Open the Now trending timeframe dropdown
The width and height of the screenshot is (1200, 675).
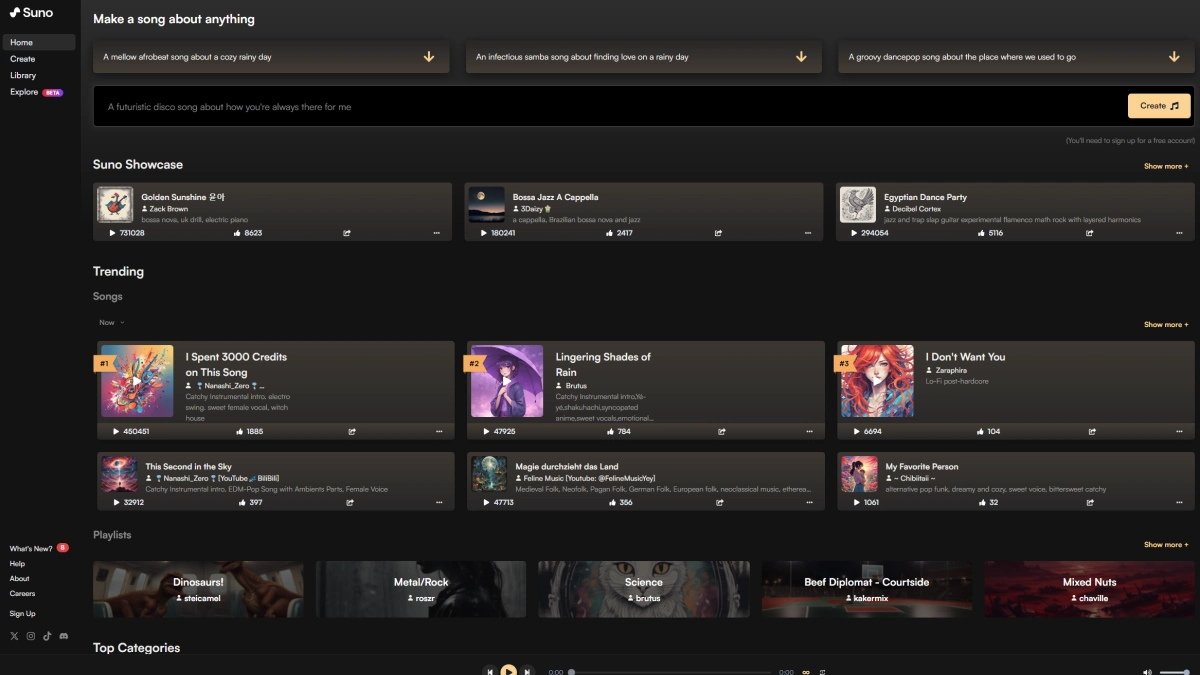(111, 323)
